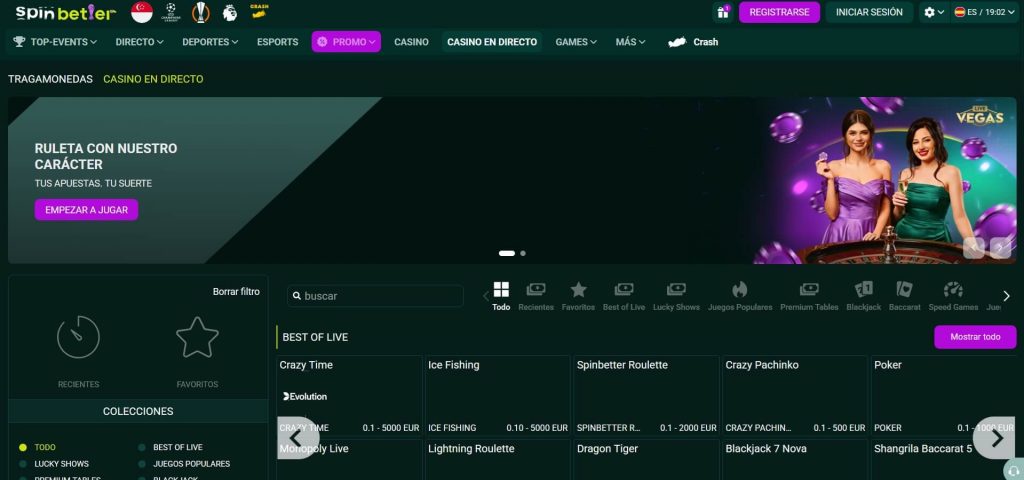Expand the TOP-EVENTS menu
This screenshot has width=1024, height=480.
55,42
